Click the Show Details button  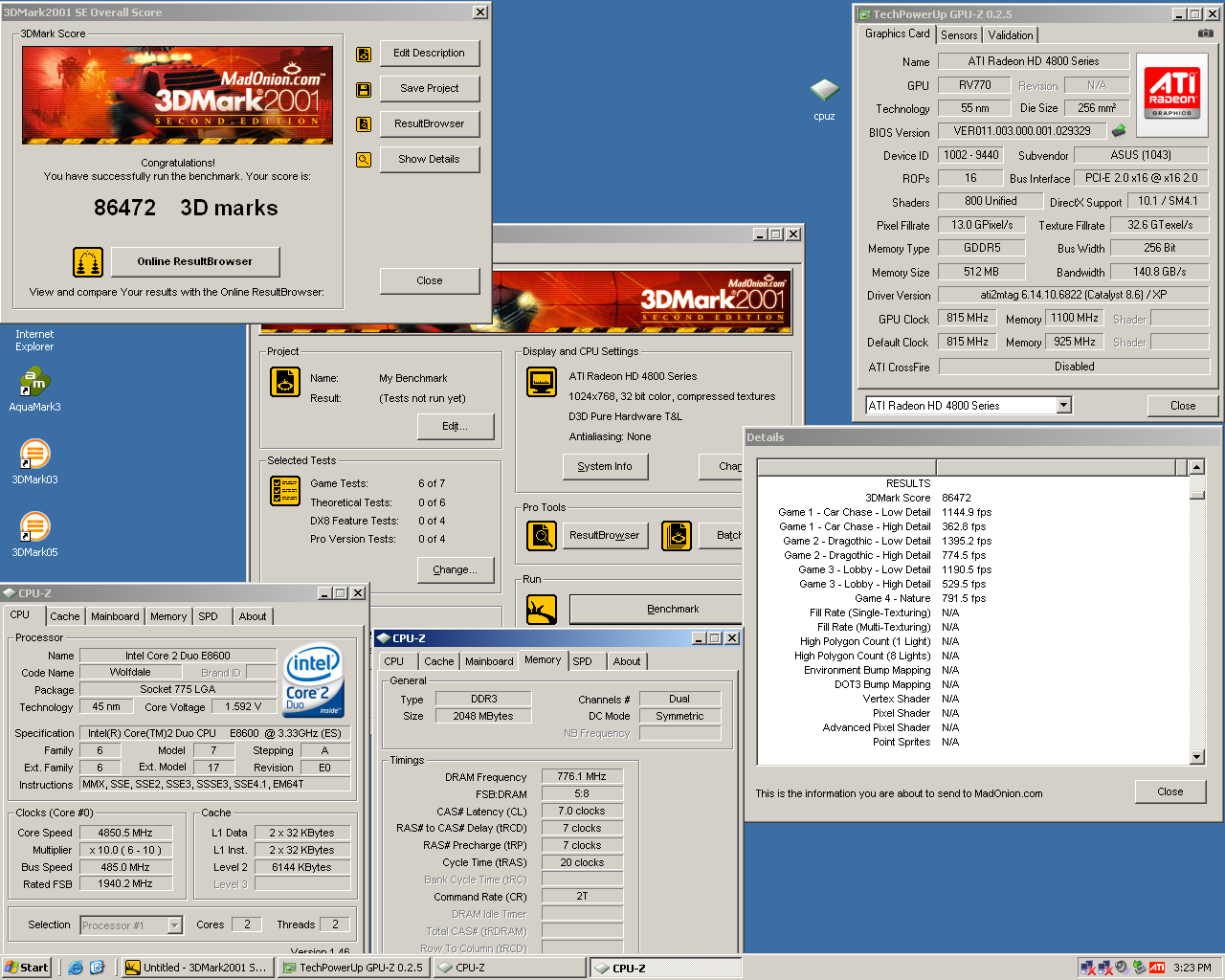430,160
